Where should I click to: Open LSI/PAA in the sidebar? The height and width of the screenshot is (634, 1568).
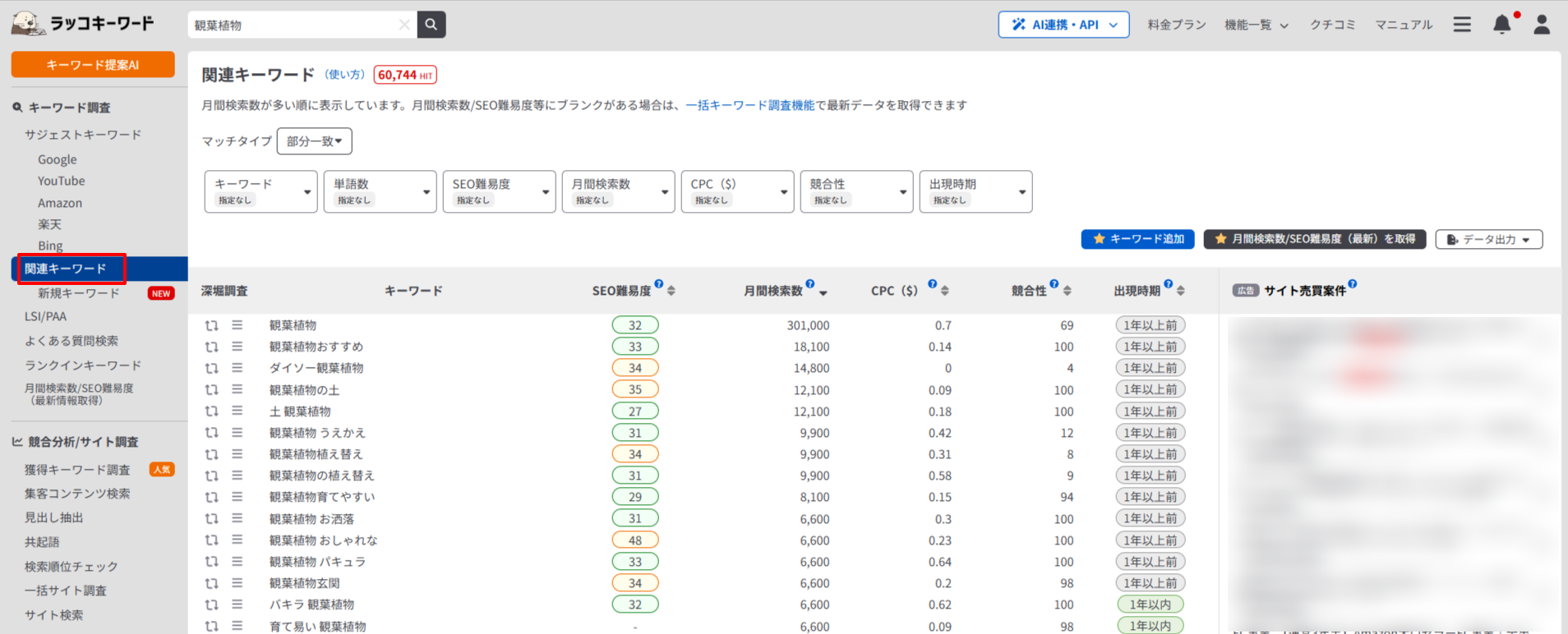pos(46,316)
